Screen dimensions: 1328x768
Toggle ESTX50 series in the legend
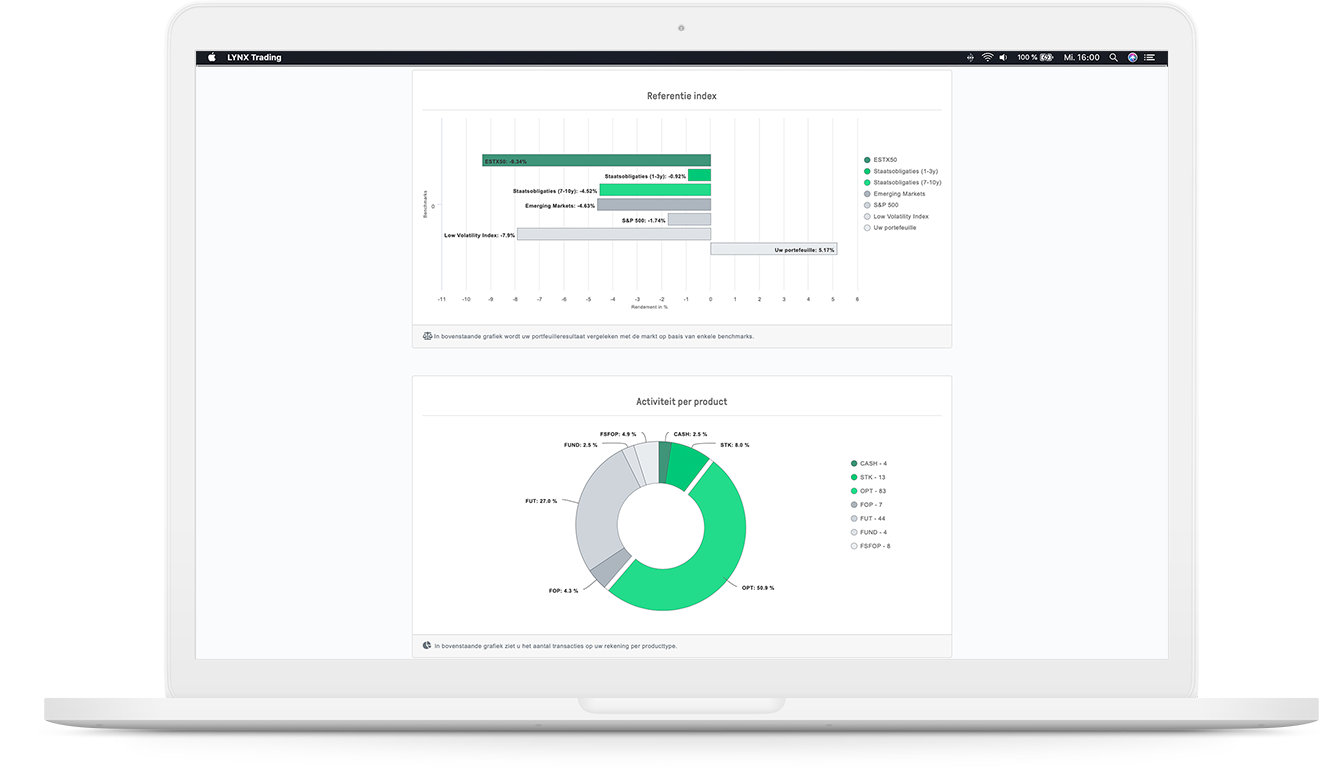[880, 160]
